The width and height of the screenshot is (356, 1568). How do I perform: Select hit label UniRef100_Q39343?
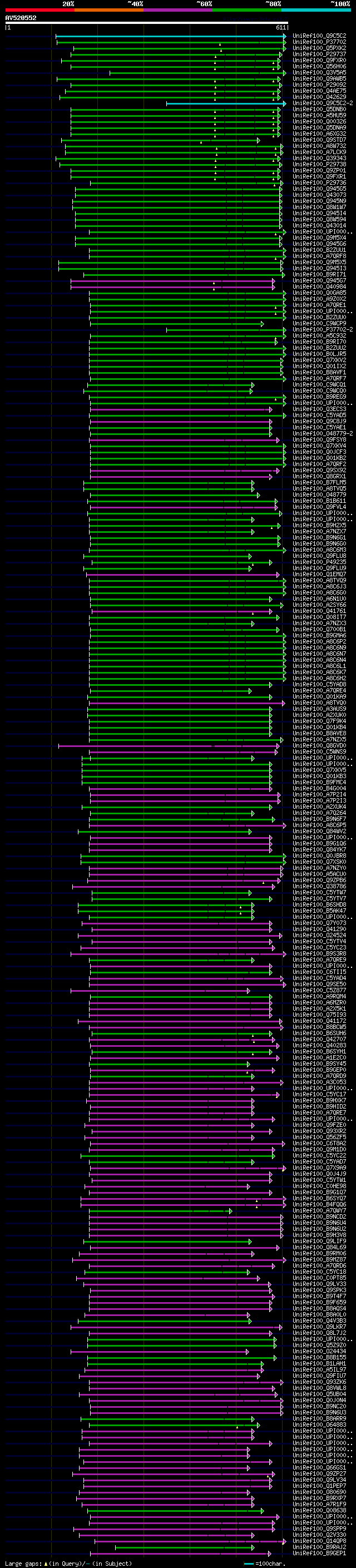tap(319, 159)
